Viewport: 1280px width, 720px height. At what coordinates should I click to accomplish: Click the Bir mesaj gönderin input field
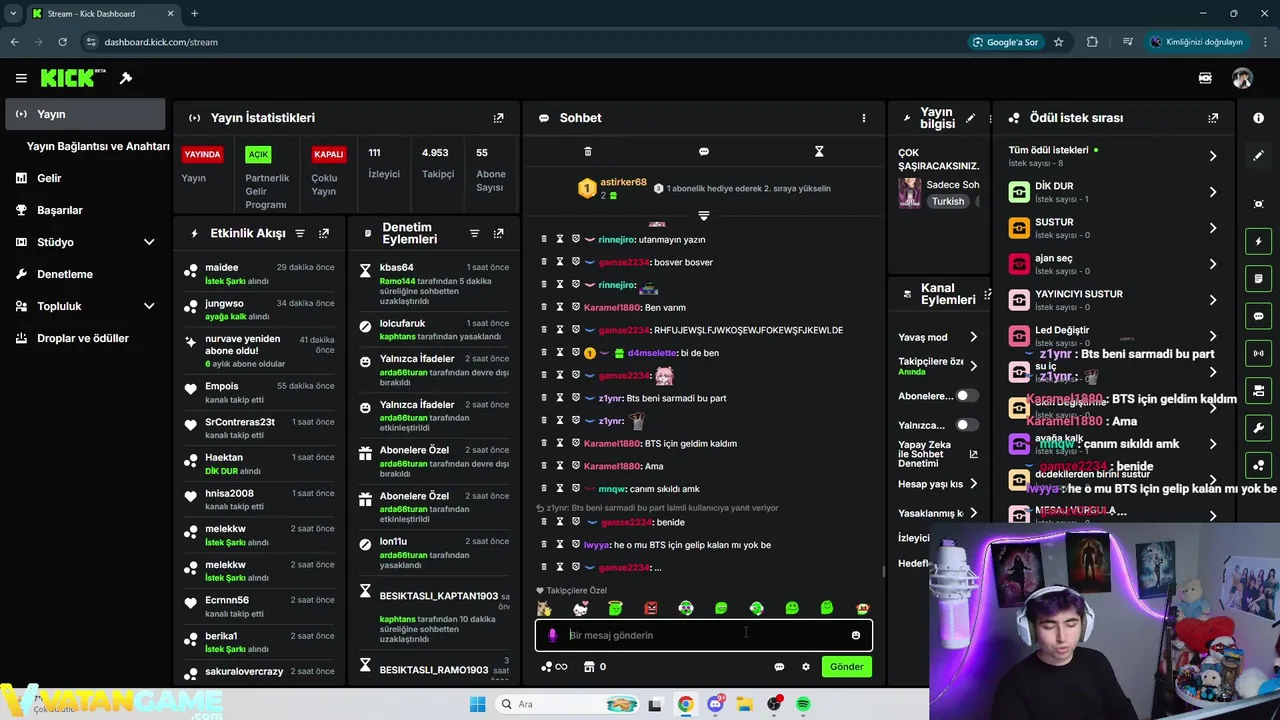(706, 635)
